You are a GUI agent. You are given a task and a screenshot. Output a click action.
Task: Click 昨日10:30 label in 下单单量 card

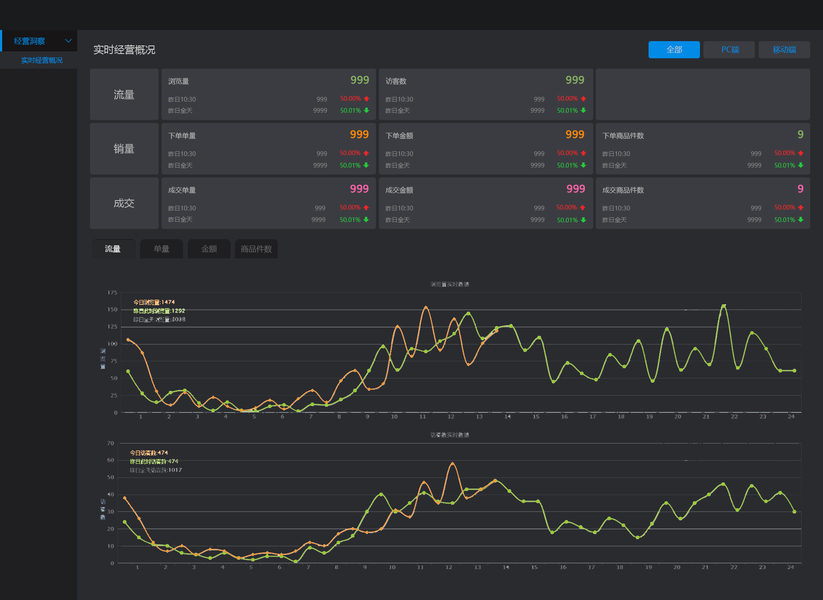(x=182, y=154)
